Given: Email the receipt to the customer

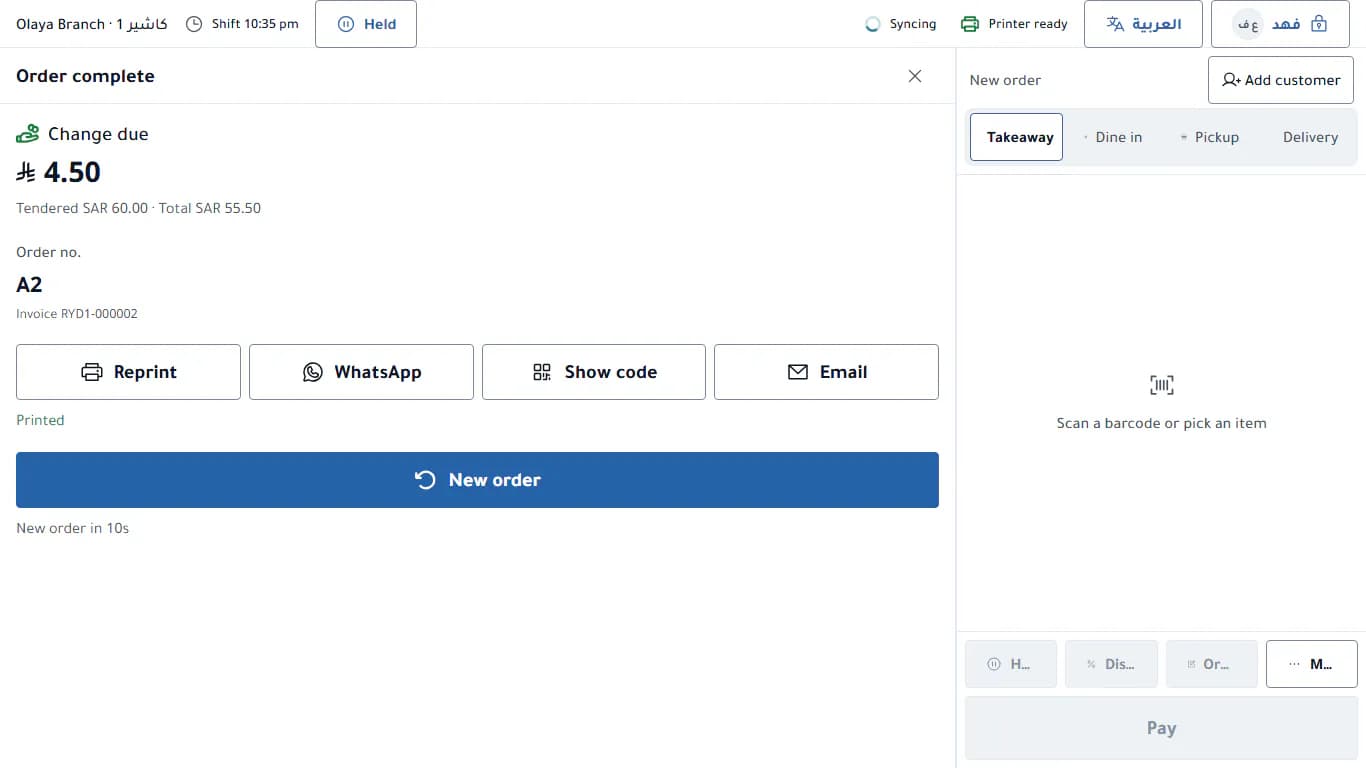Looking at the screenshot, I should pyautogui.click(x=826, y=372).
